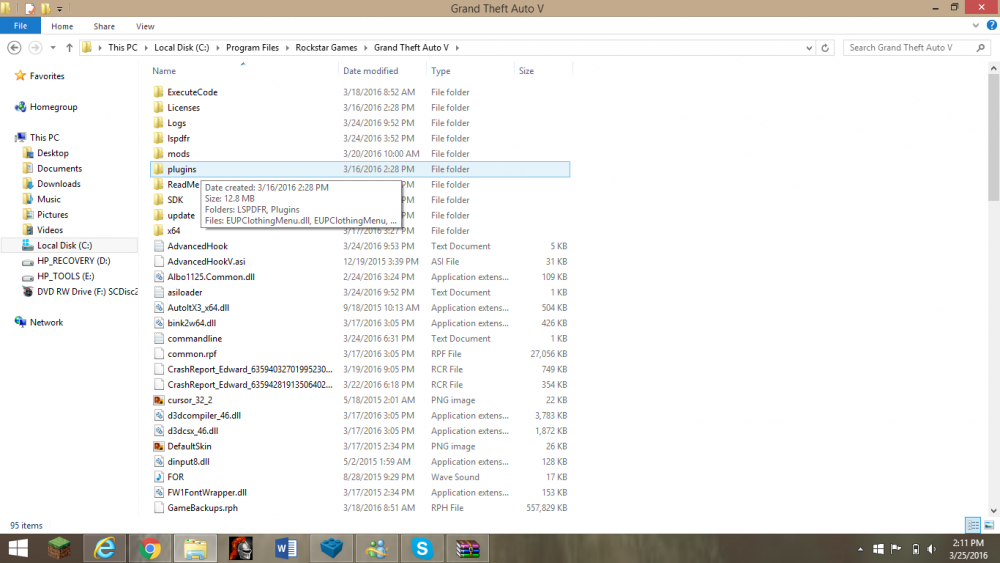Click the search magnifier icon

[x=980, y=48]
